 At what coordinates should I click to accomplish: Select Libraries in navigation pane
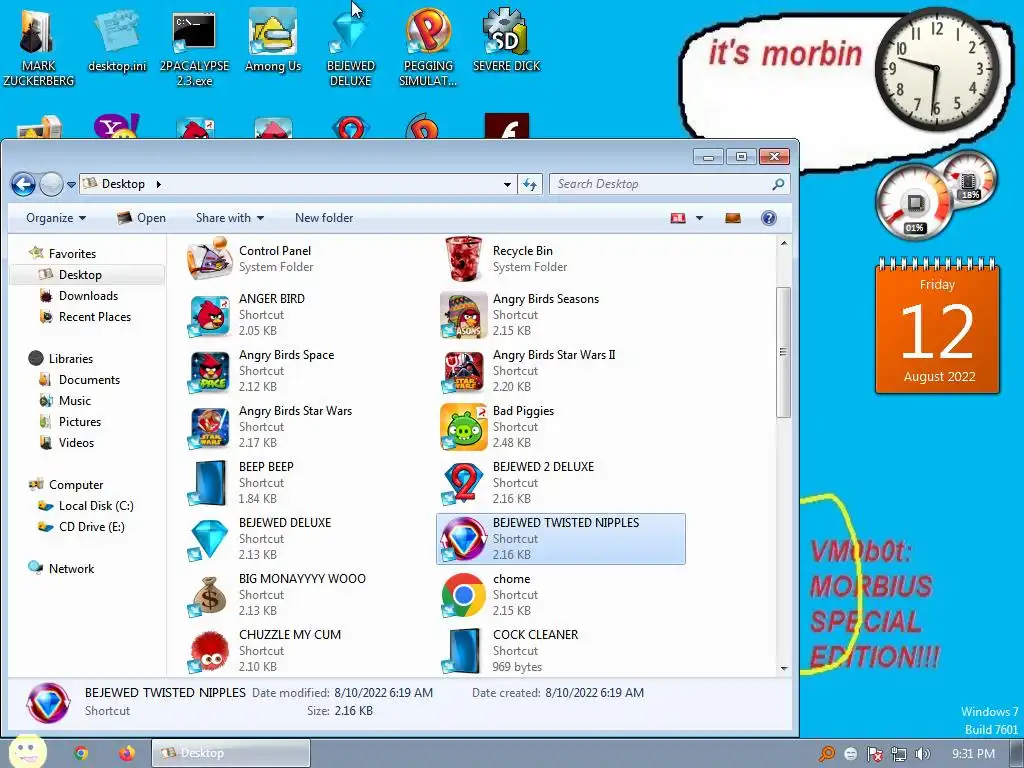(x=71, y=359)
